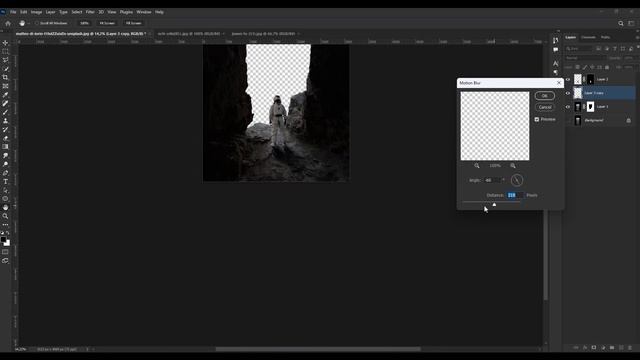Select the Gradient tool
The width and height of the screenshot is (640, 360).
5,147
